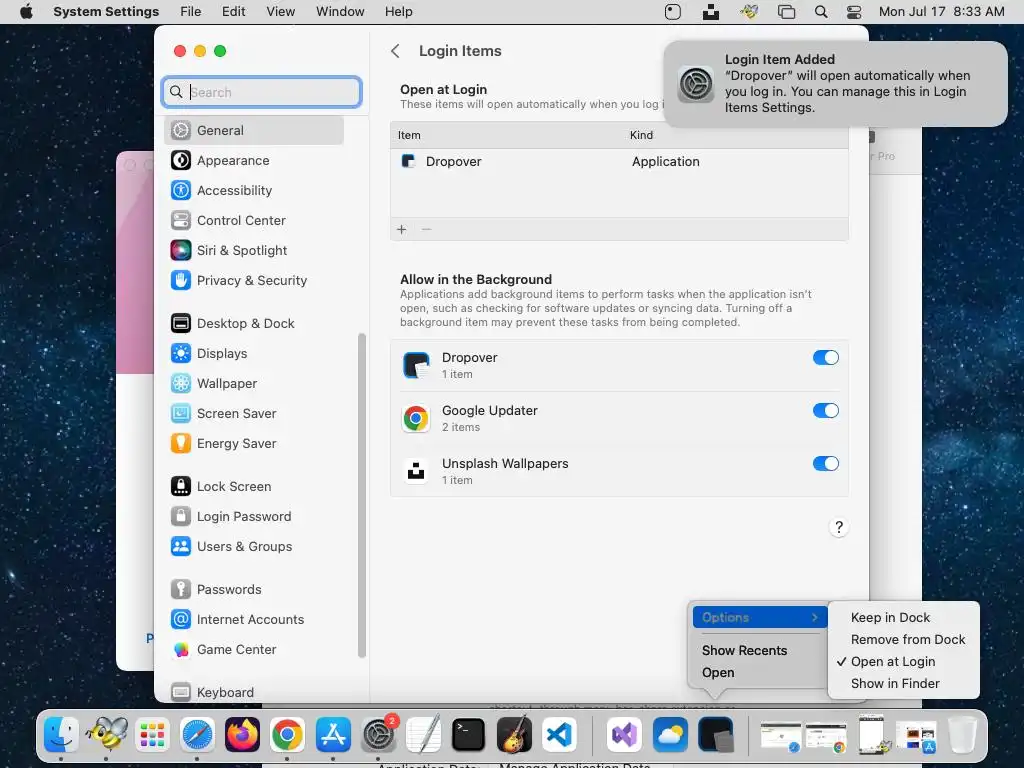Open General settings in sidebar
The image size is (1024, 768).
point(253,130)
